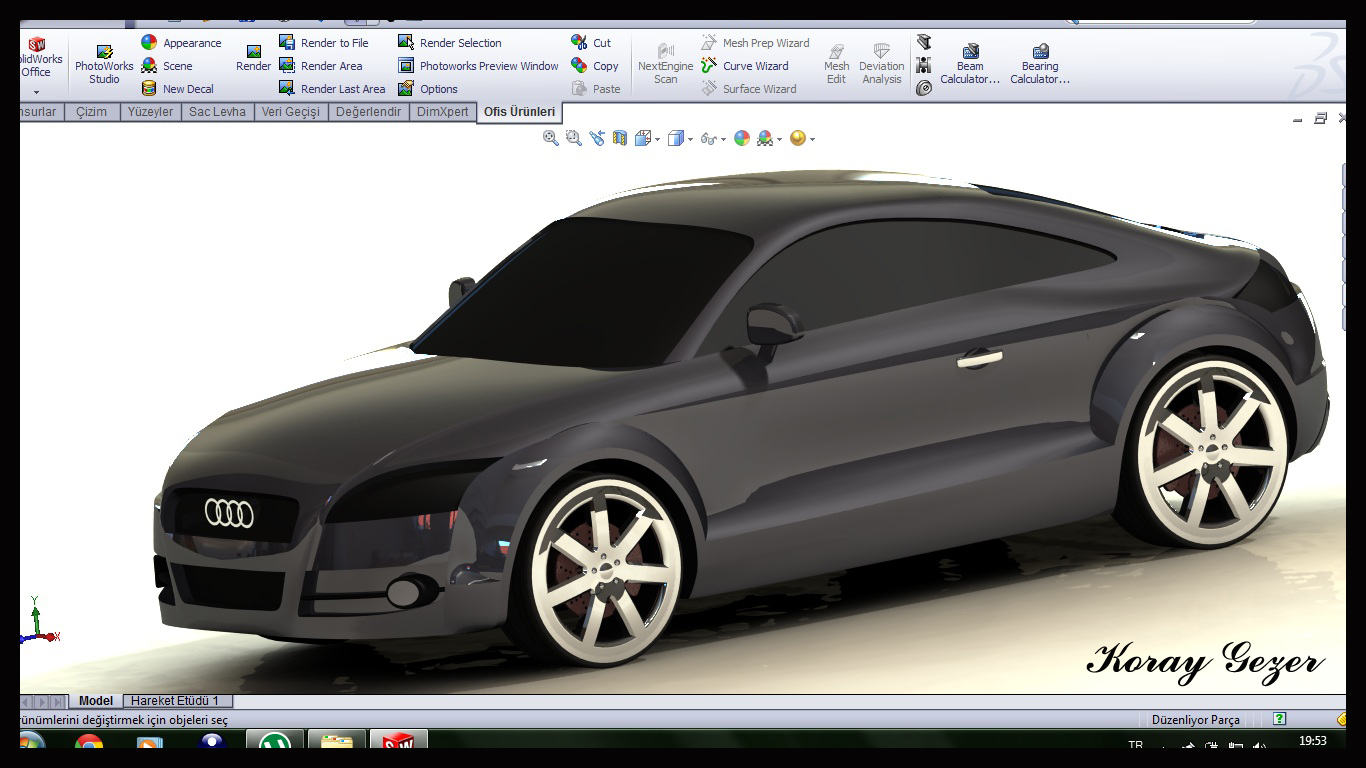Image resolution: width=1366 pixels, height=768 pixels.
Task: Click the Apply Scene icon
Action: (x=765, y=139)
